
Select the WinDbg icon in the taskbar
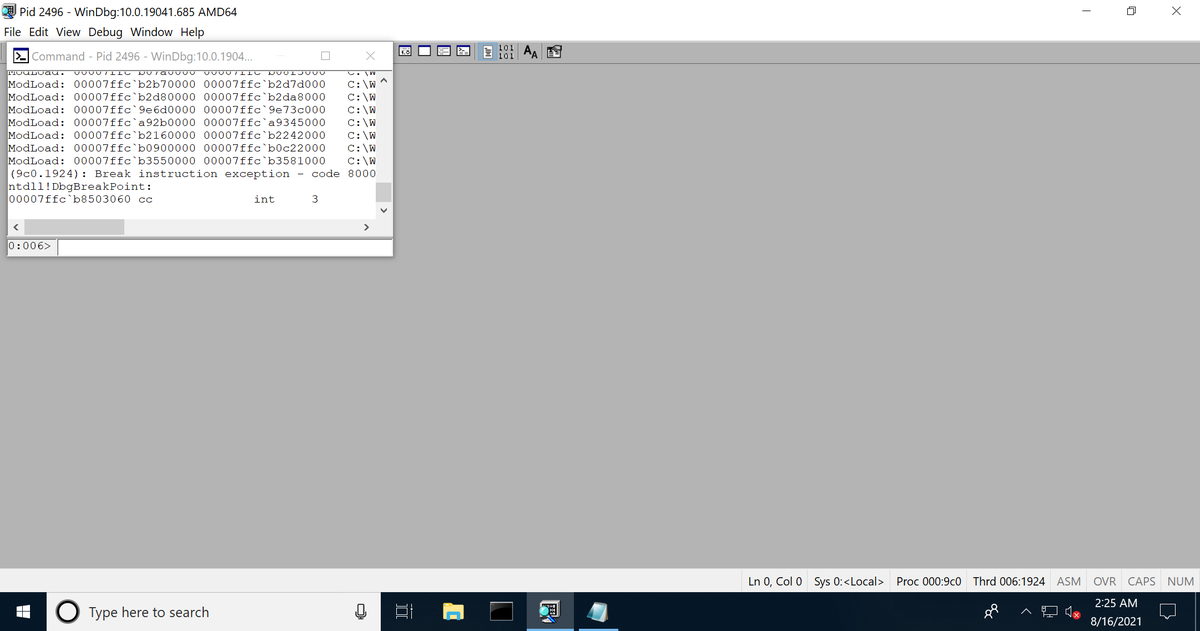tap(549, 611)
